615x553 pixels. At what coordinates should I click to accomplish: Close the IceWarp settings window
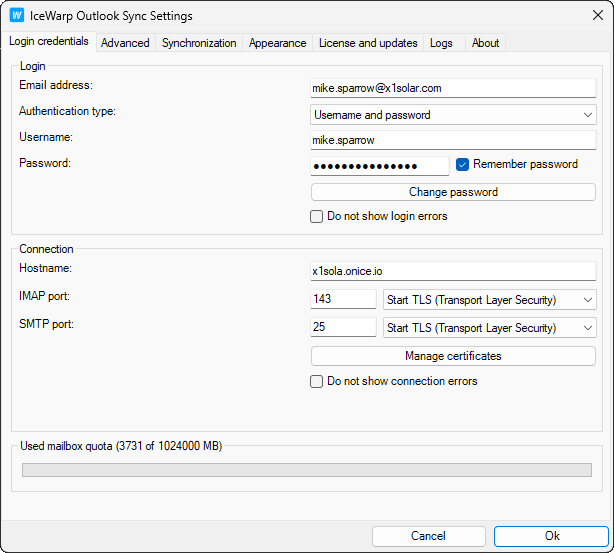591,16
